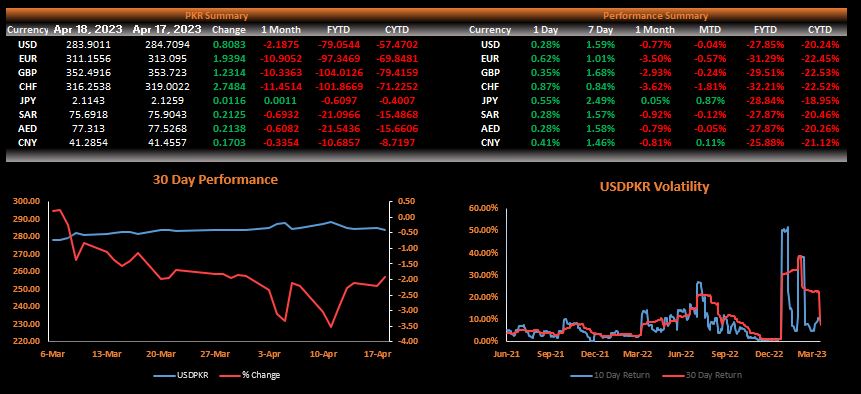The height and width of the screenshot is (394, 861).
Task: Select the JPY 1 Month value 0.0011
Action: (x=281, y=100)
